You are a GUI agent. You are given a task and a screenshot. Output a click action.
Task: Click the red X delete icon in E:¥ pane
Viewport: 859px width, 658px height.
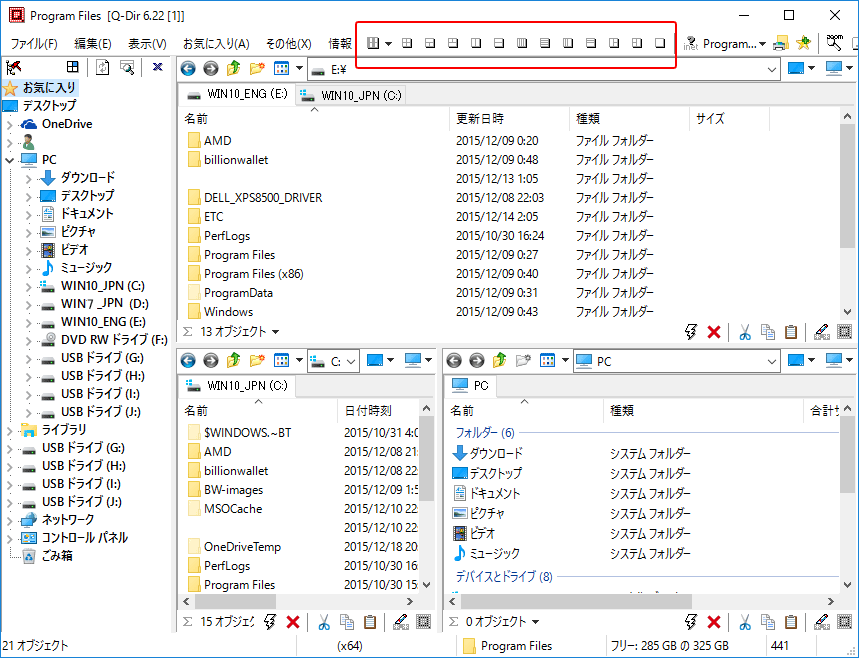point(714,331)
